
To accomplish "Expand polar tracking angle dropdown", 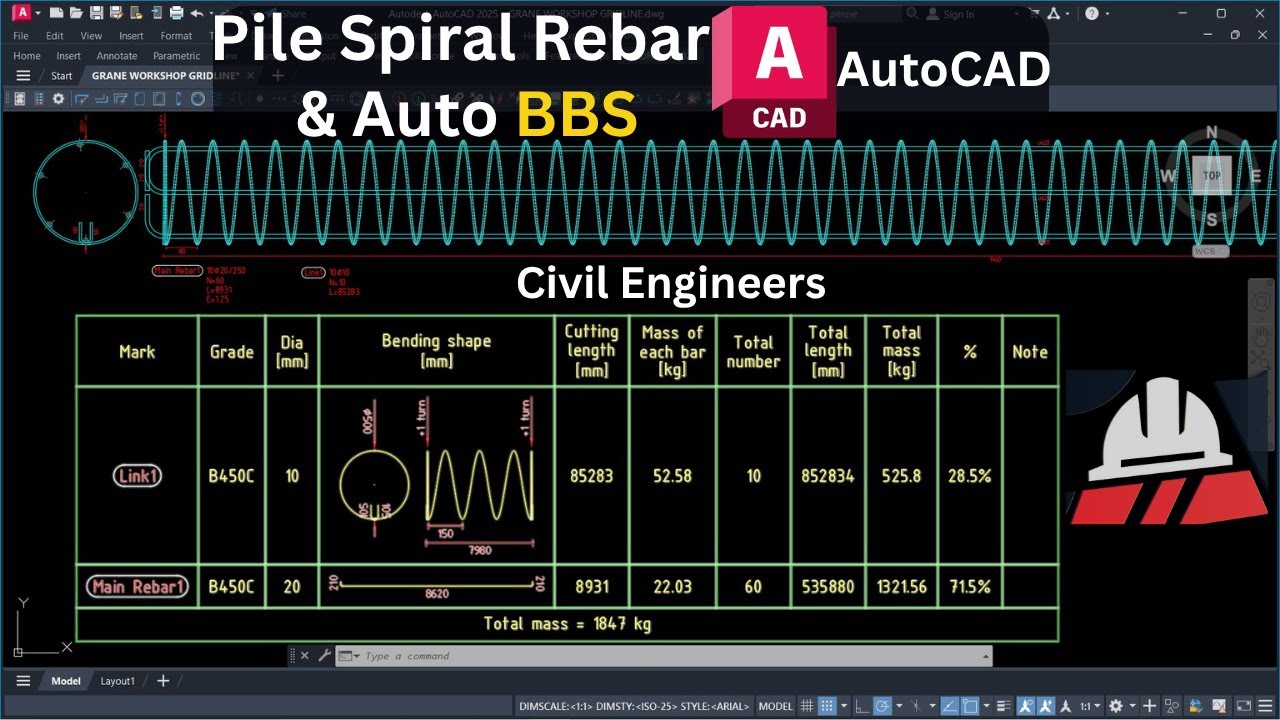I will coord(899,706).
